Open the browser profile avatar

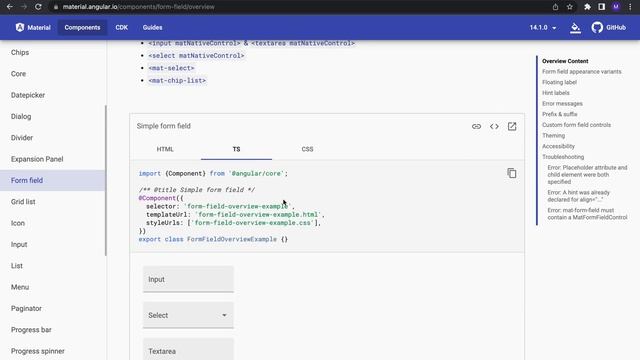click(616, 7)
